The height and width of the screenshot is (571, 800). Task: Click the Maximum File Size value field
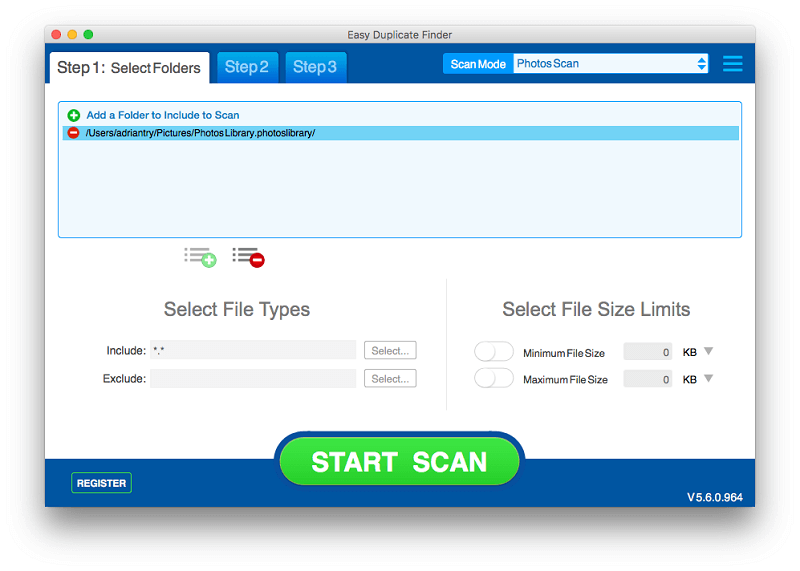pos(647,379)
